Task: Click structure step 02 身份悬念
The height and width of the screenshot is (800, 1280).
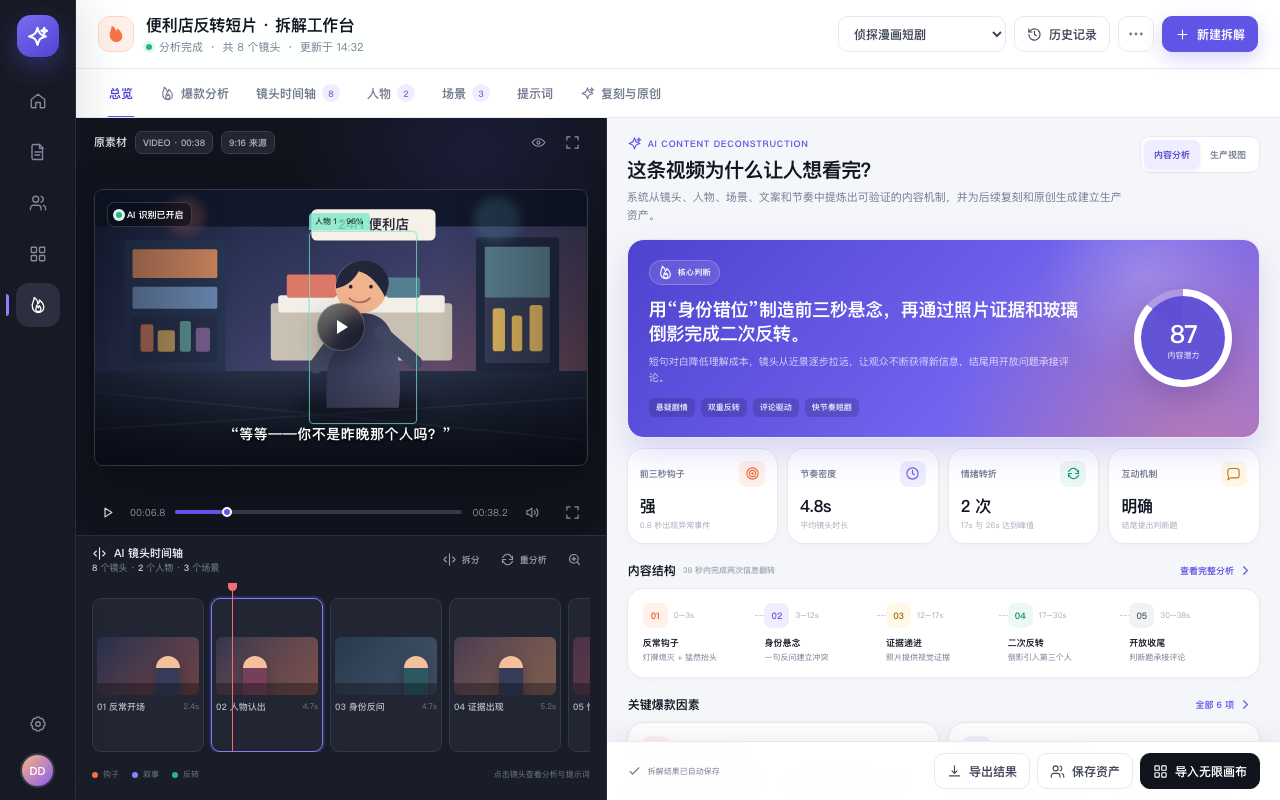Action: pyautogui.click(x=816, y=634)
